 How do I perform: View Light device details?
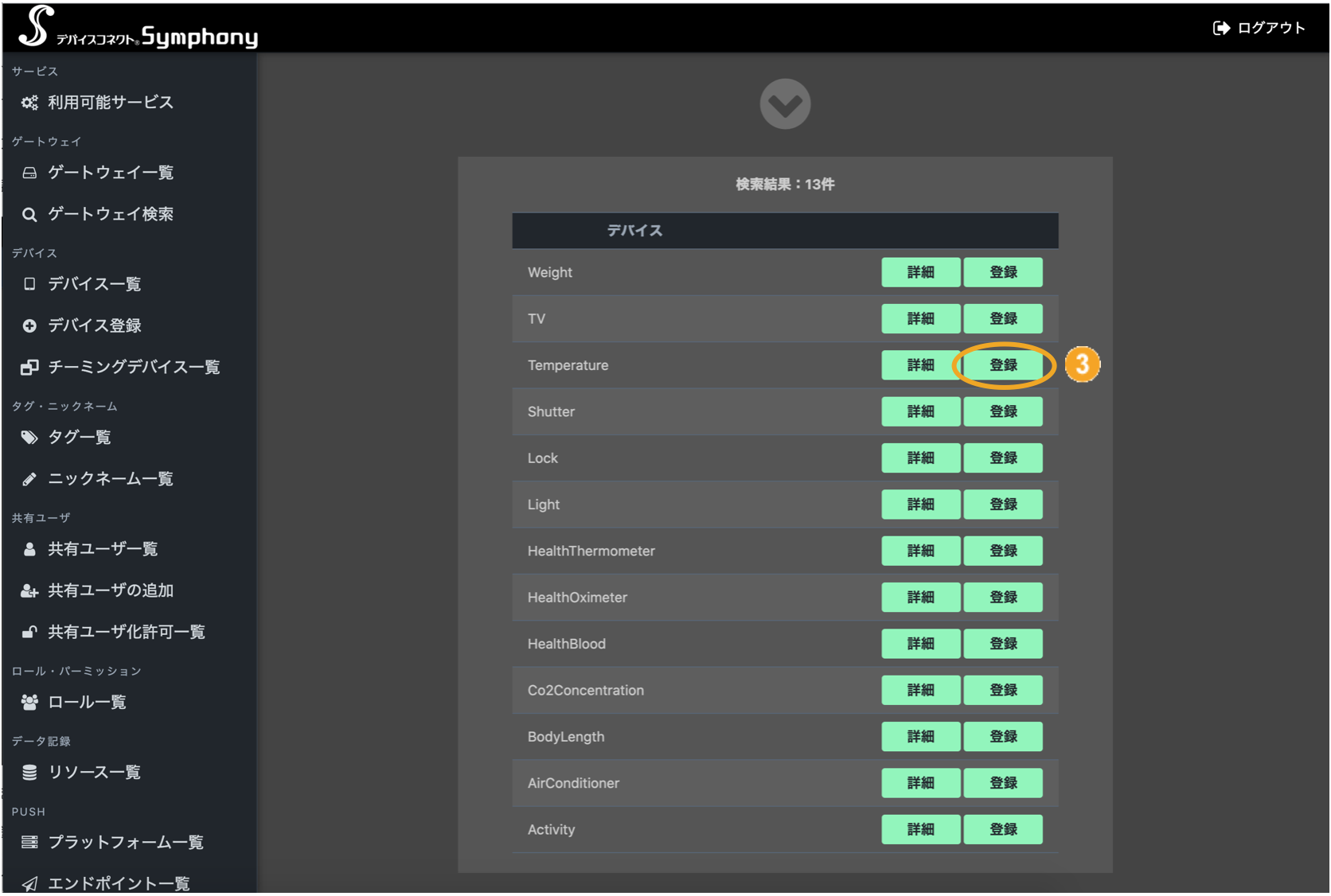(x=920, y=504)
